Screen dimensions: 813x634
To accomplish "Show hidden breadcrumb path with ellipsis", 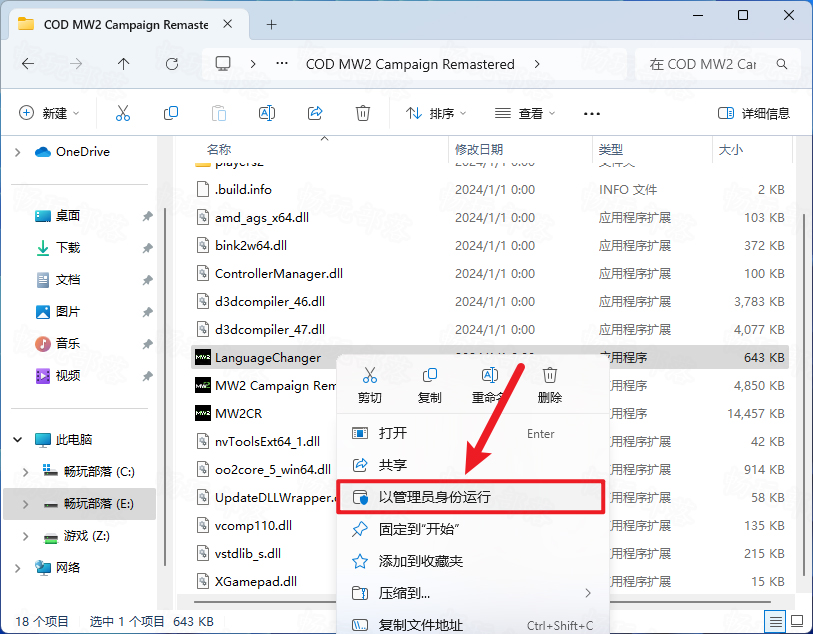I will pyautogui.click(x=282, y=64).
